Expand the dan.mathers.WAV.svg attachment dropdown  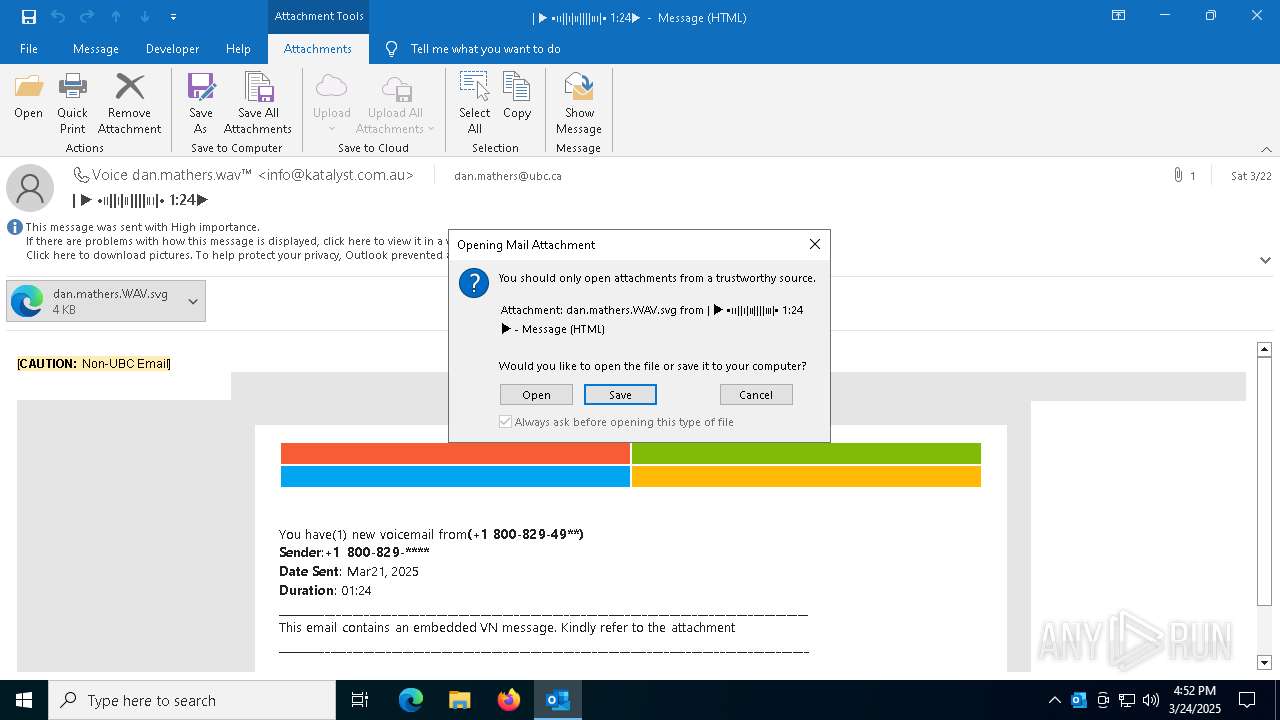coord(193,301)
